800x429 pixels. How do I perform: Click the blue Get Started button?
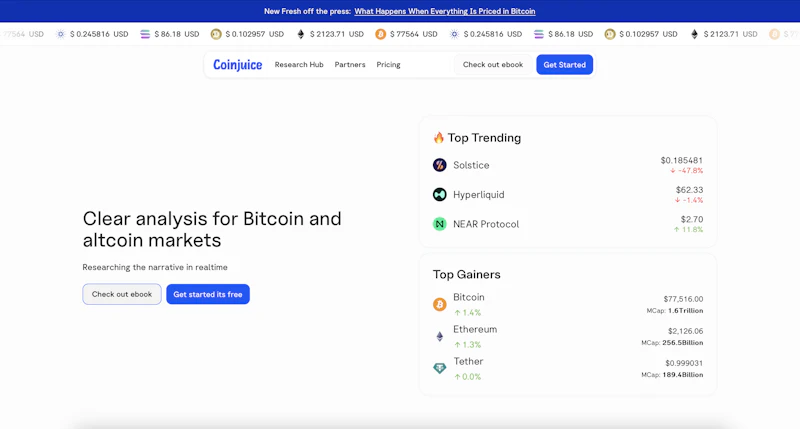tap(564, 65)
